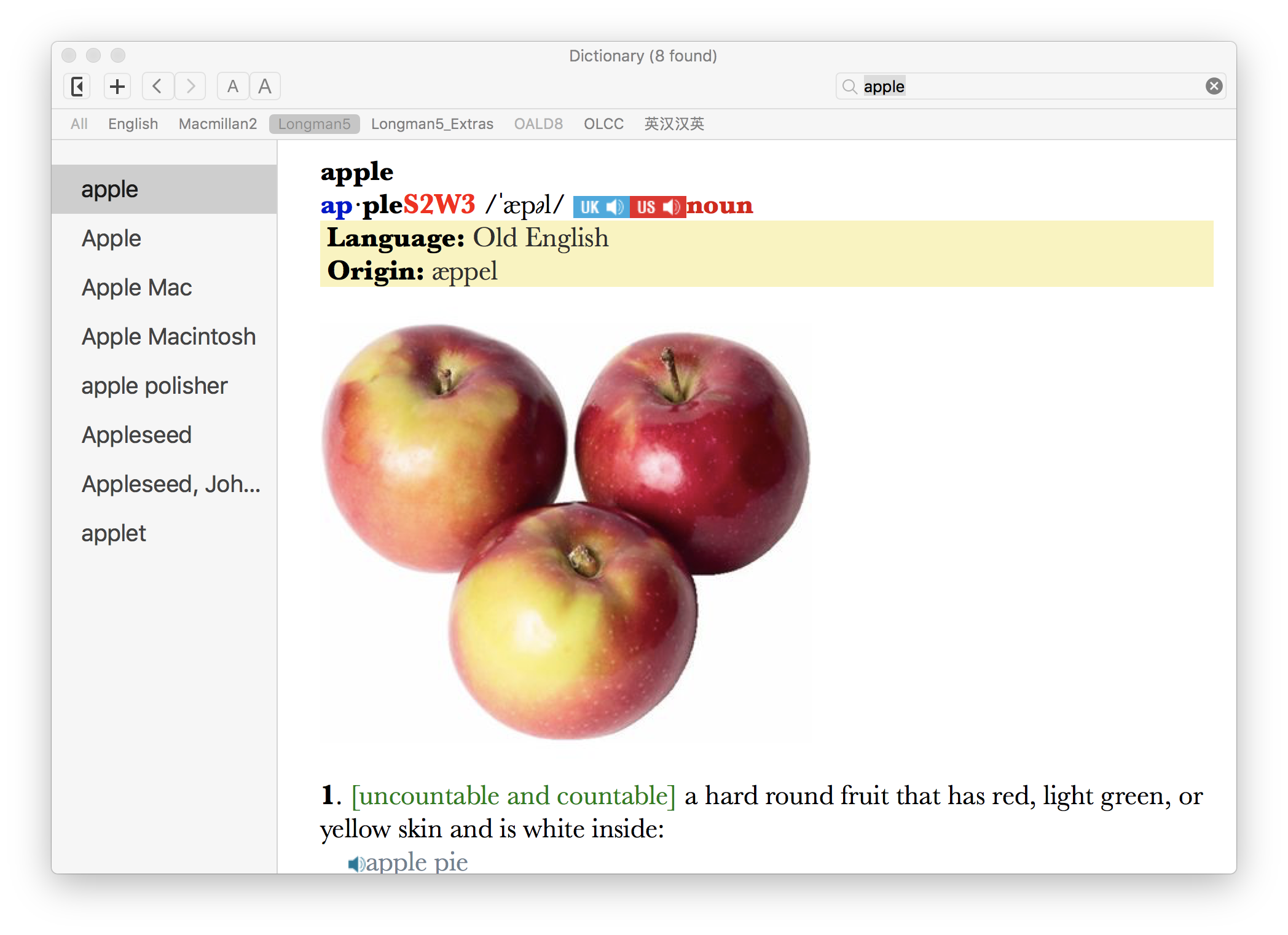The height and width of the screenshot is (935, 1288).
Task: Switch to the Macmillan2 dictionary tab
Action: (218, 124)
